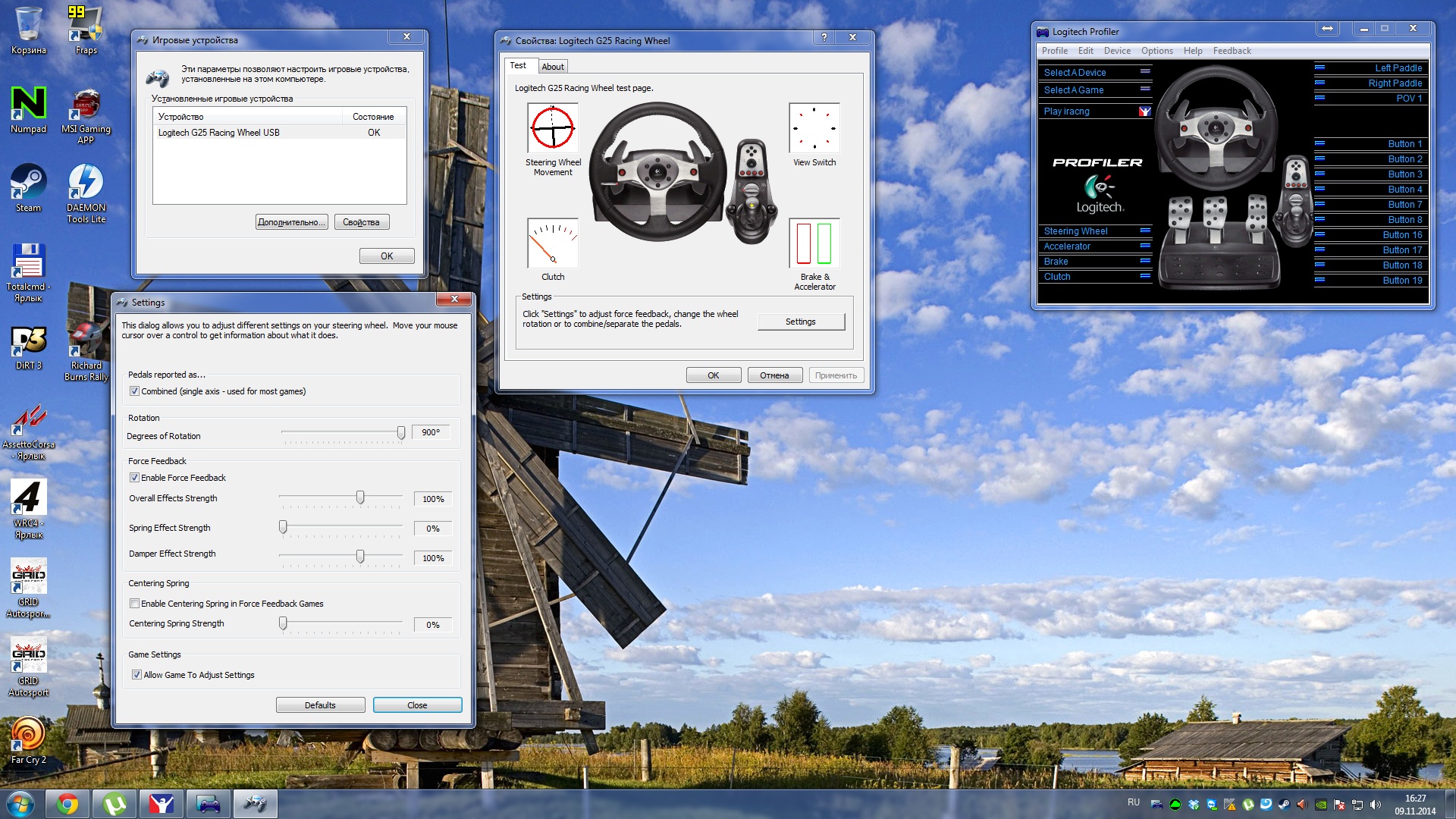Open the Numpad desktop shortcut
Image resolution: width=1456 pixels, height=819 pixels.
[29, 109]
